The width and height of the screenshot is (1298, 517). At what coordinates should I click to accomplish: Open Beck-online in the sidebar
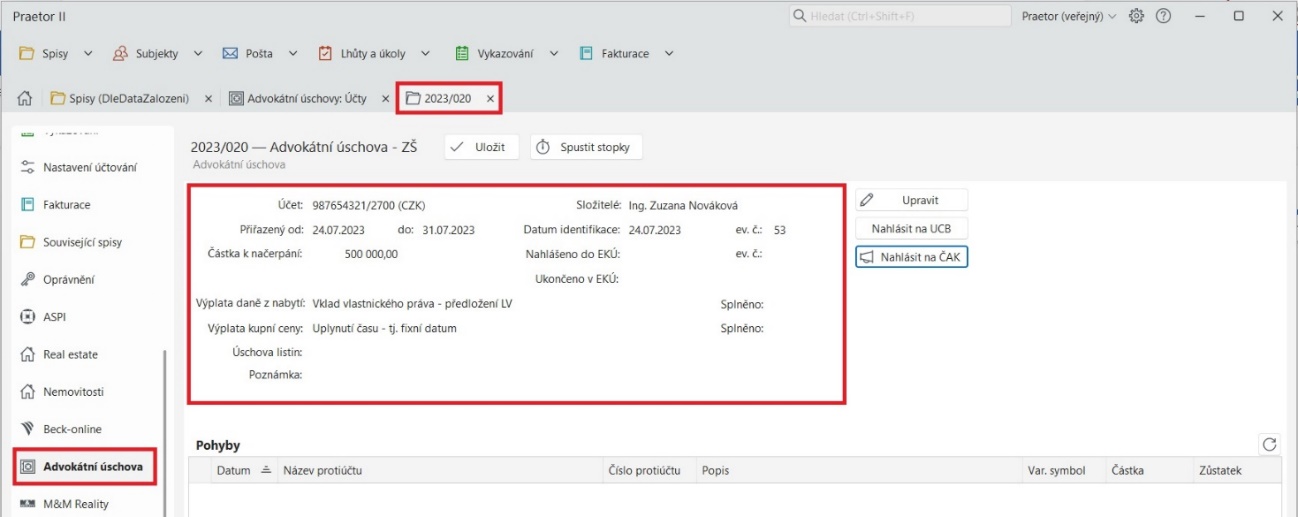click(71, 429)
